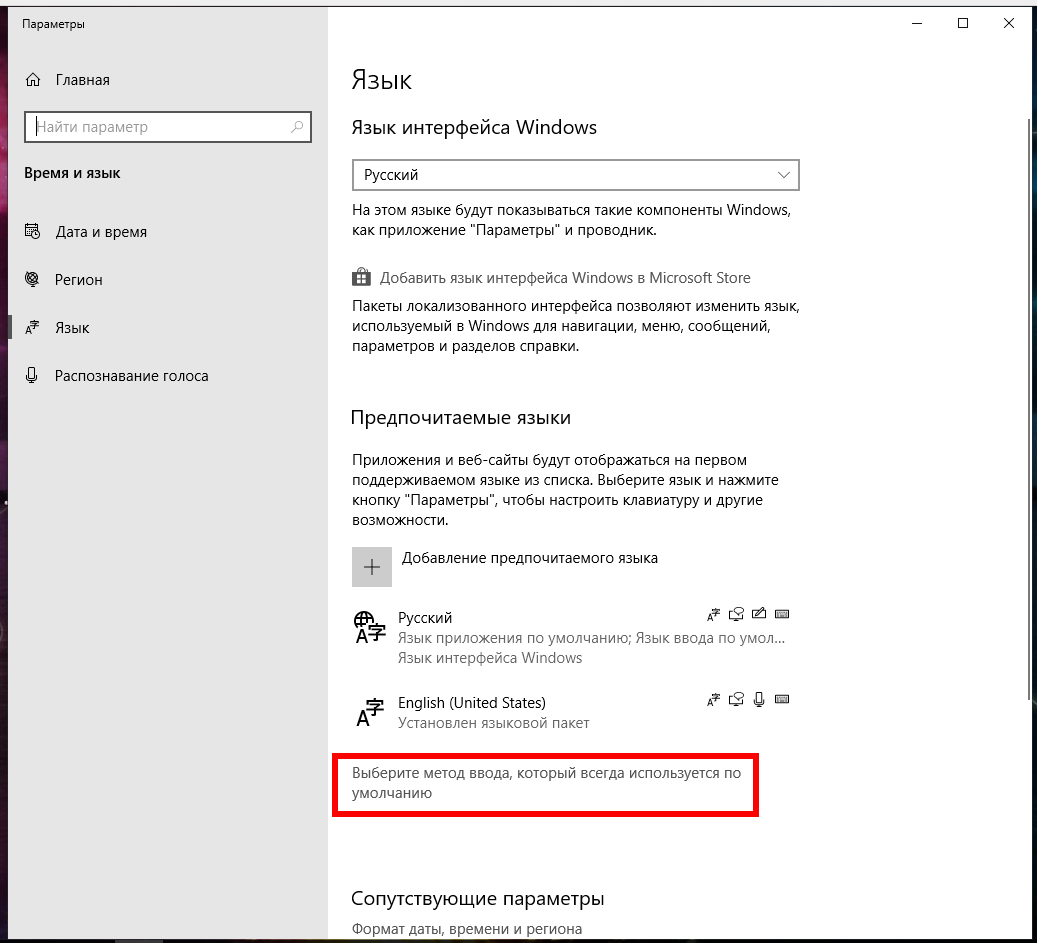This screenshot has height=943, width=1037.
Task: Click speech recognition microphone icon in English row
Action: tap(759, 700)
